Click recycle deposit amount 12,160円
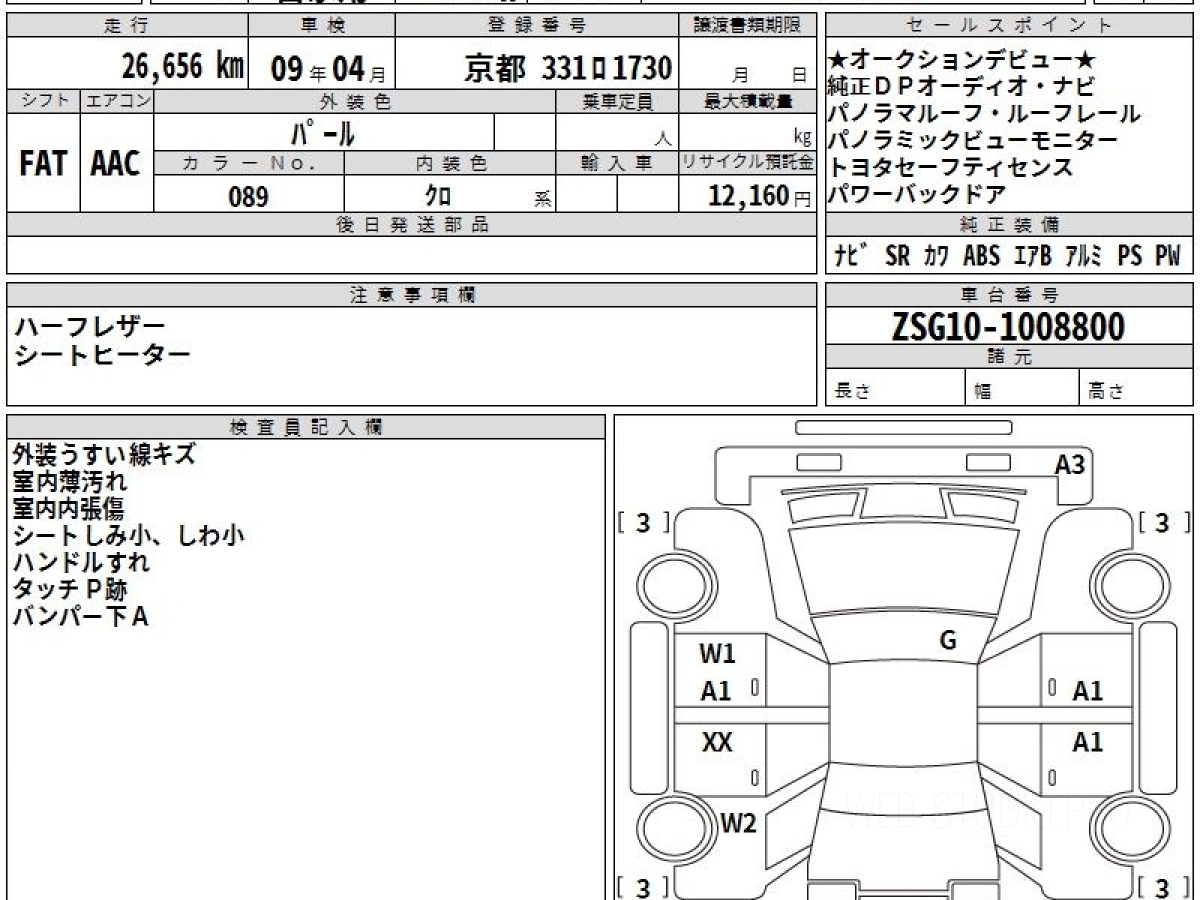The height and width of the screenshot is (900, 1200). pos(761,196)
